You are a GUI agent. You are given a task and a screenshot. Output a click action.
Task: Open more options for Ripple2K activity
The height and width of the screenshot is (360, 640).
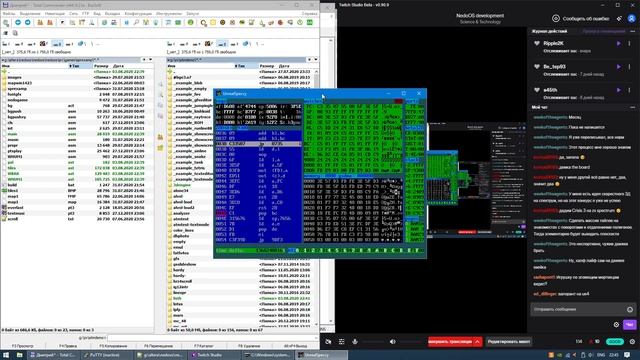click(x=629, y=43)
